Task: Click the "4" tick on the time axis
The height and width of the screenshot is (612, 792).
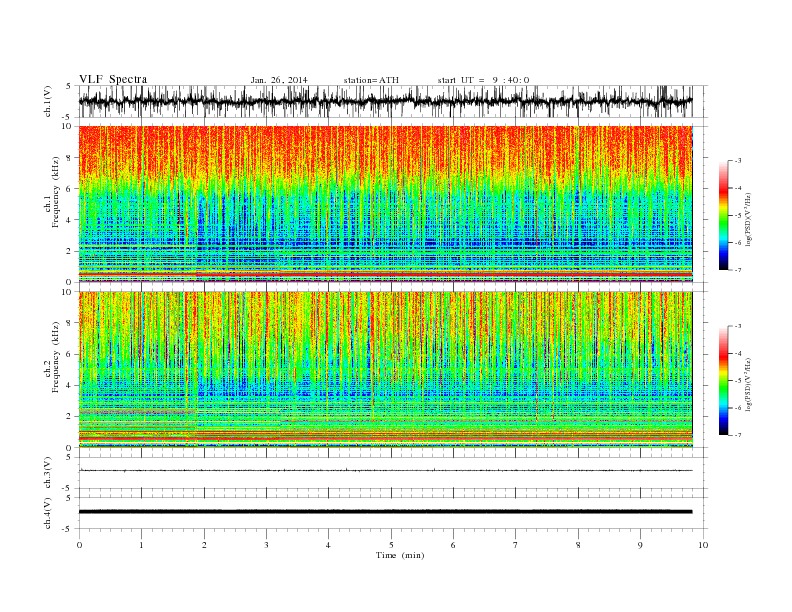Action: (329, 545)
